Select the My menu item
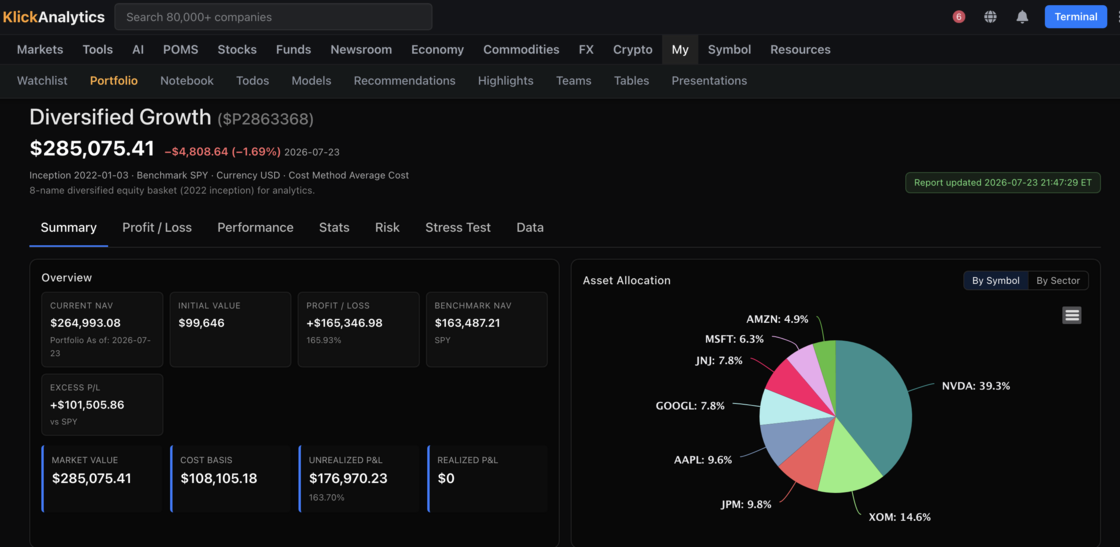Viewport: 1120px width, 547px height. pos(680,49)
